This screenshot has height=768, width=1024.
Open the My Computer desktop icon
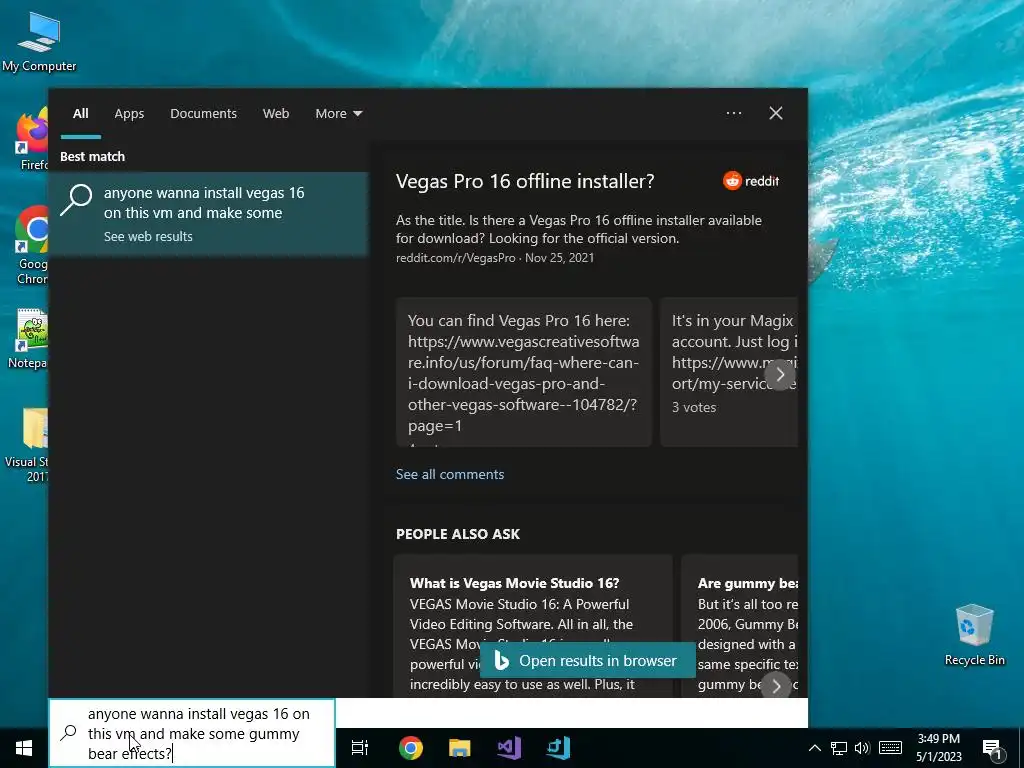tap(39, 42)
